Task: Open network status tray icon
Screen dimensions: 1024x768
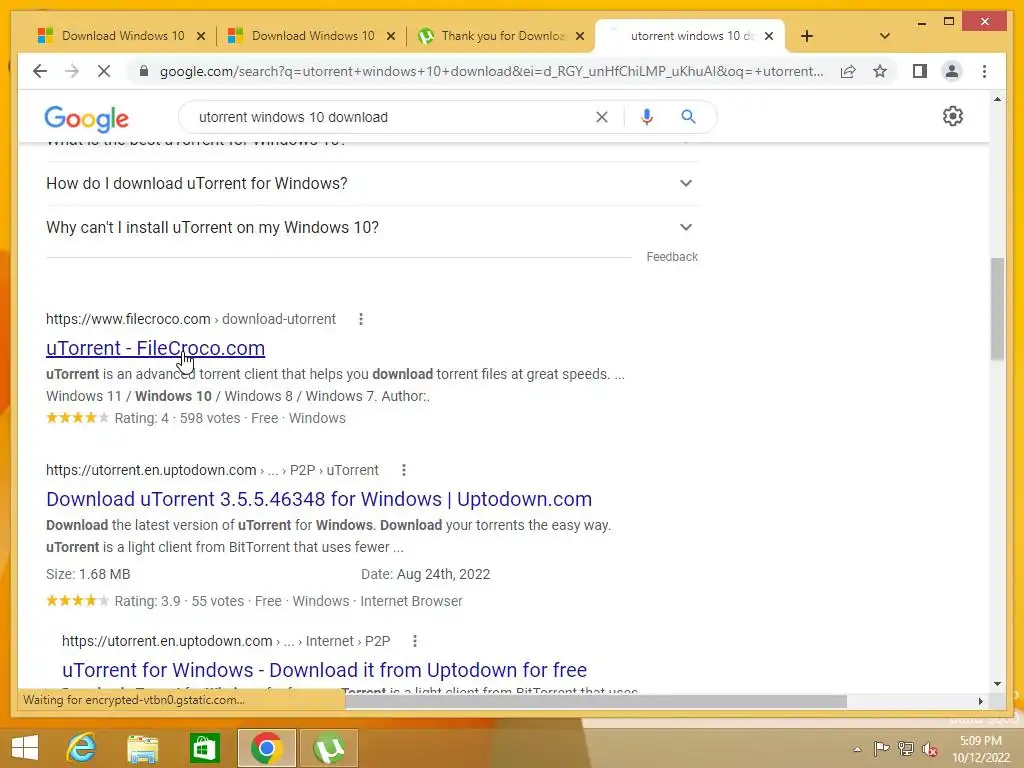Action: coord(906,749)
